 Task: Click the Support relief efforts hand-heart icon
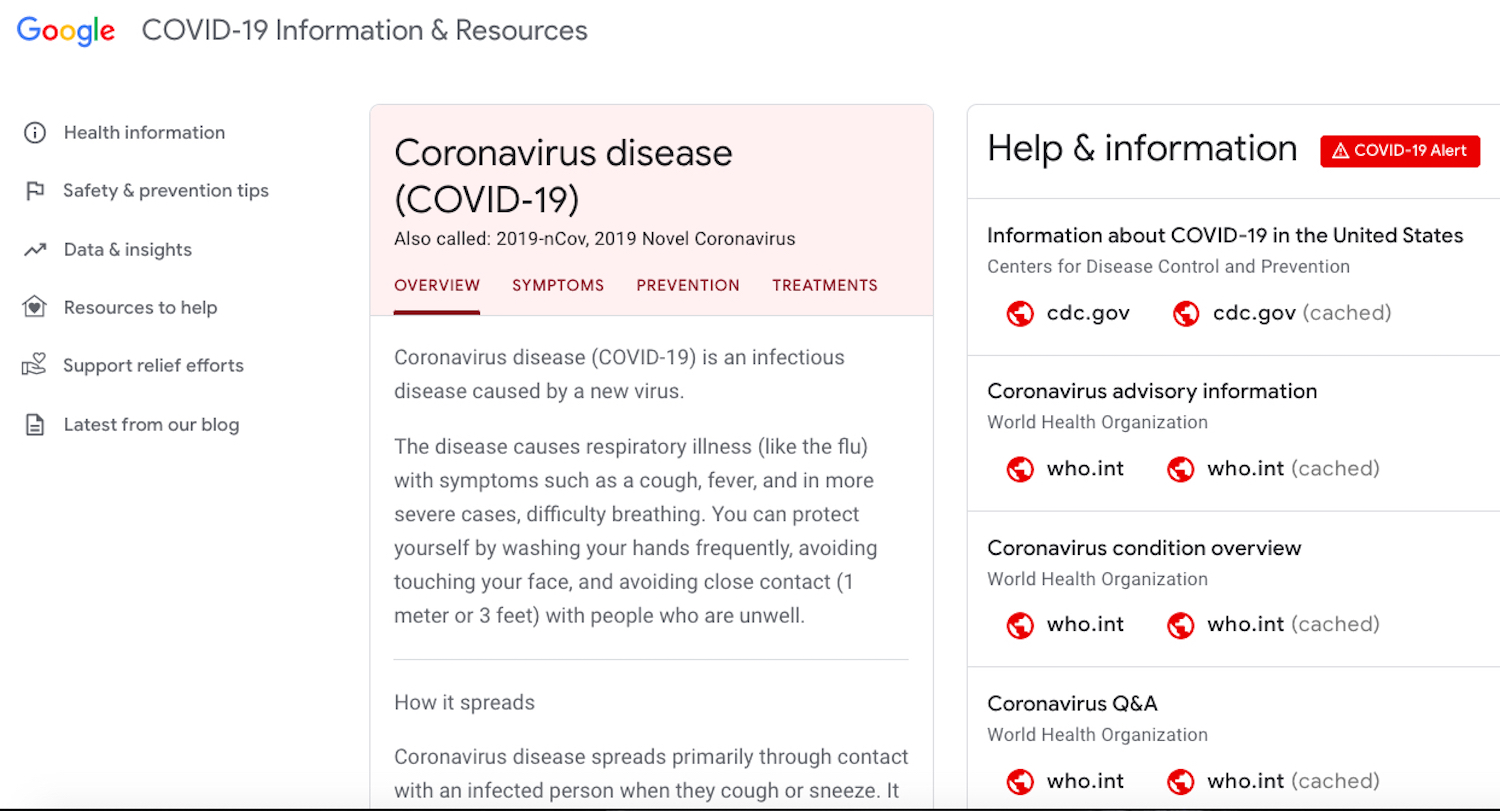(35, 366)
